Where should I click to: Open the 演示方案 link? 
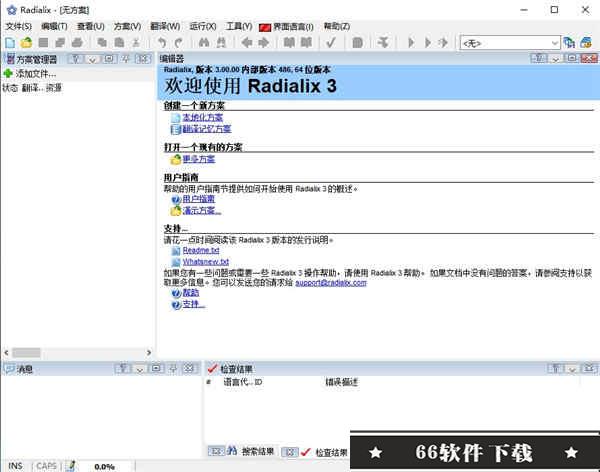202,211
